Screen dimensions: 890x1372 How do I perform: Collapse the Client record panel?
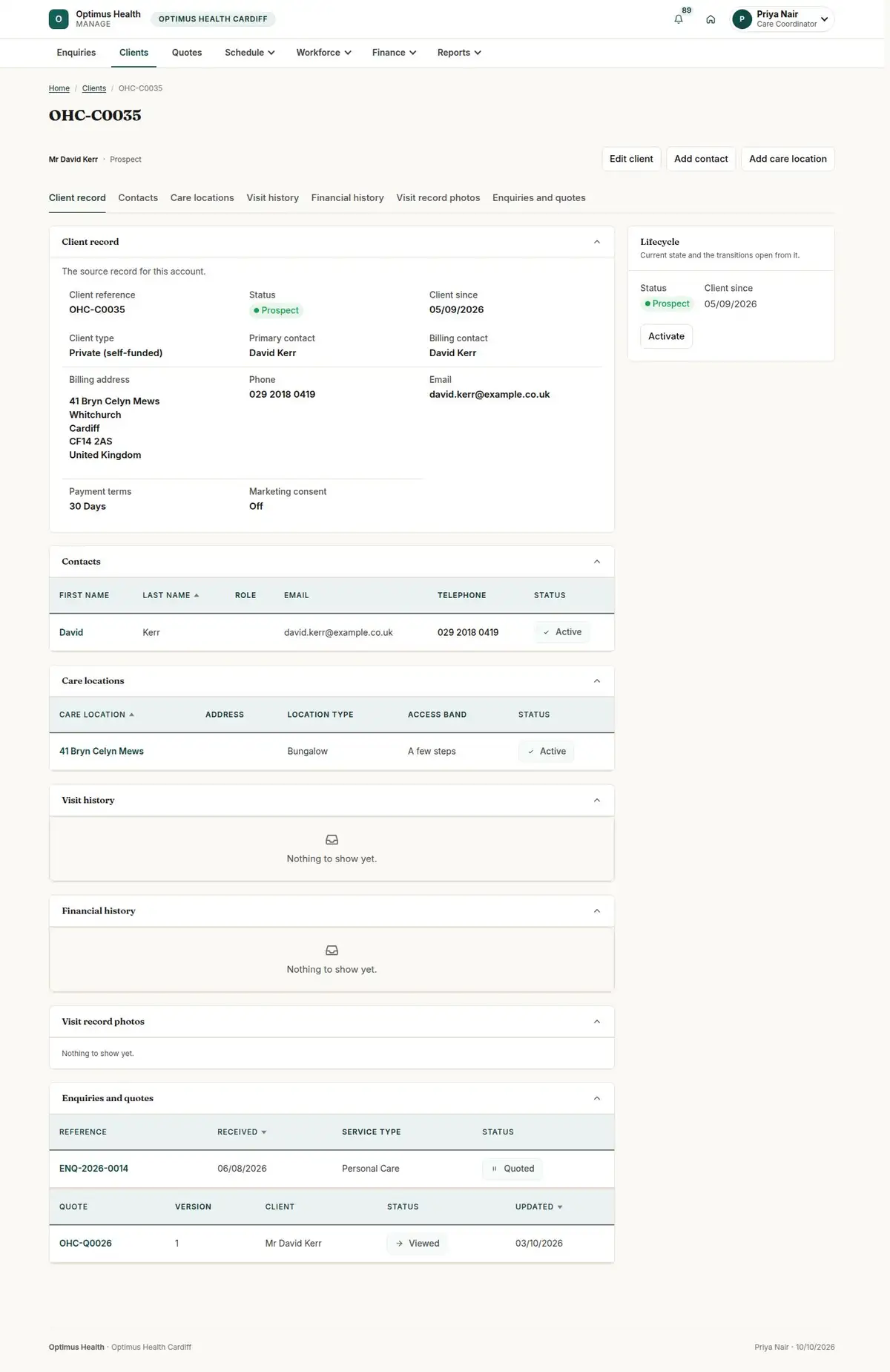[597, 242]
